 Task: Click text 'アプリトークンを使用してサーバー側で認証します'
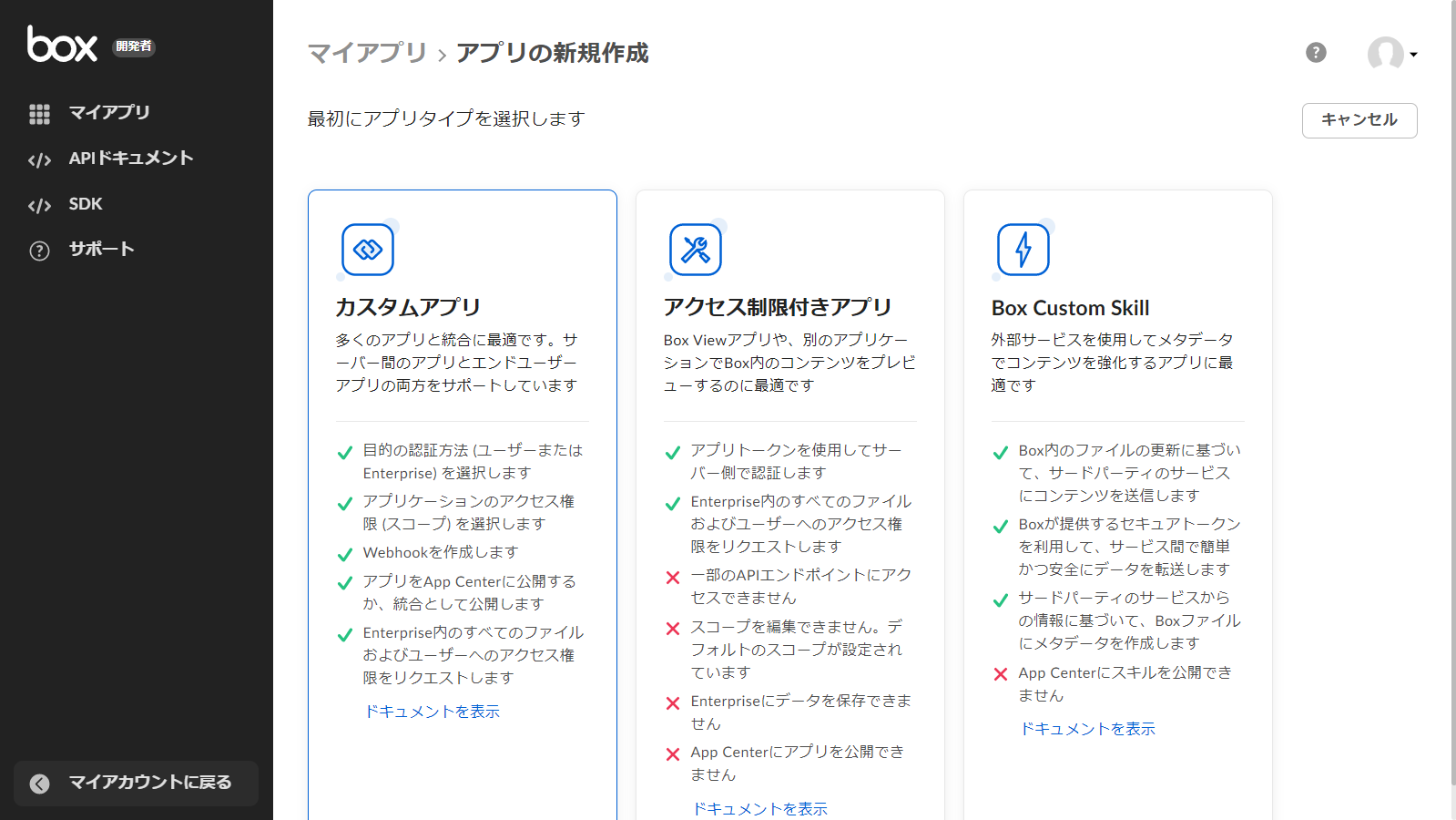coord(796,462)
